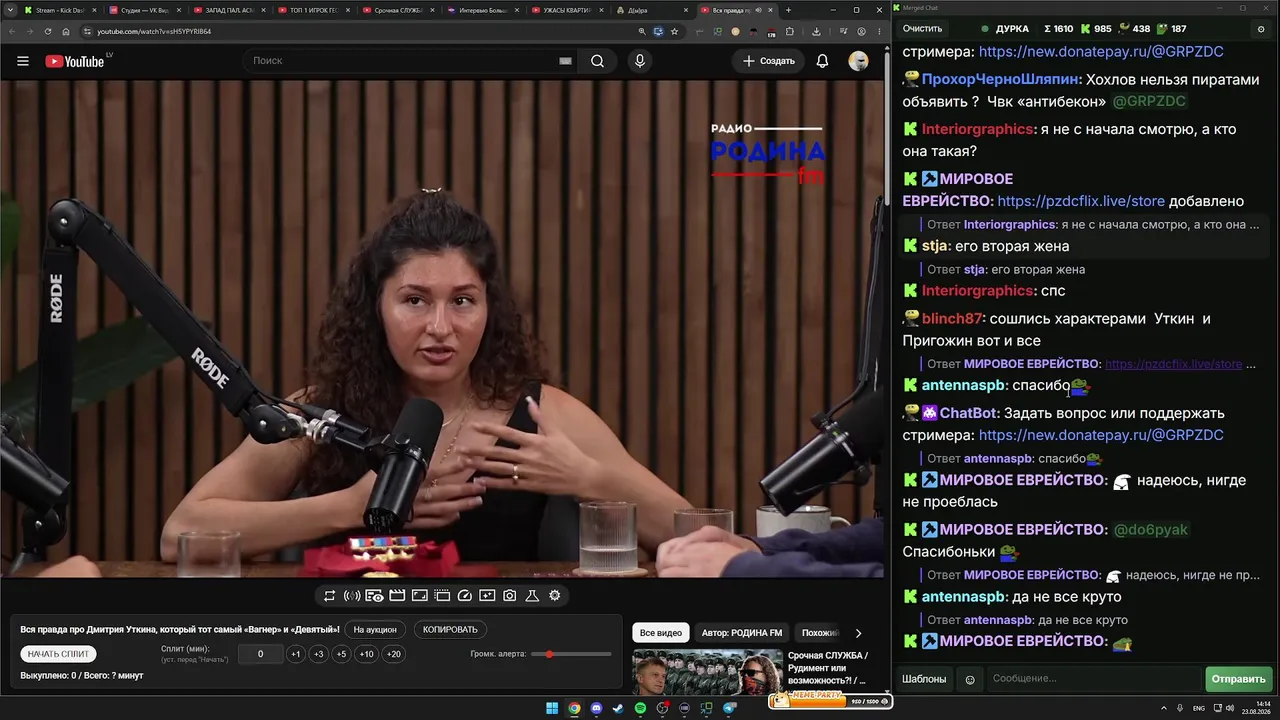Open YouTube notifications bell
The height and width of the screenshot is (720, 1280).
click(822, 61)
